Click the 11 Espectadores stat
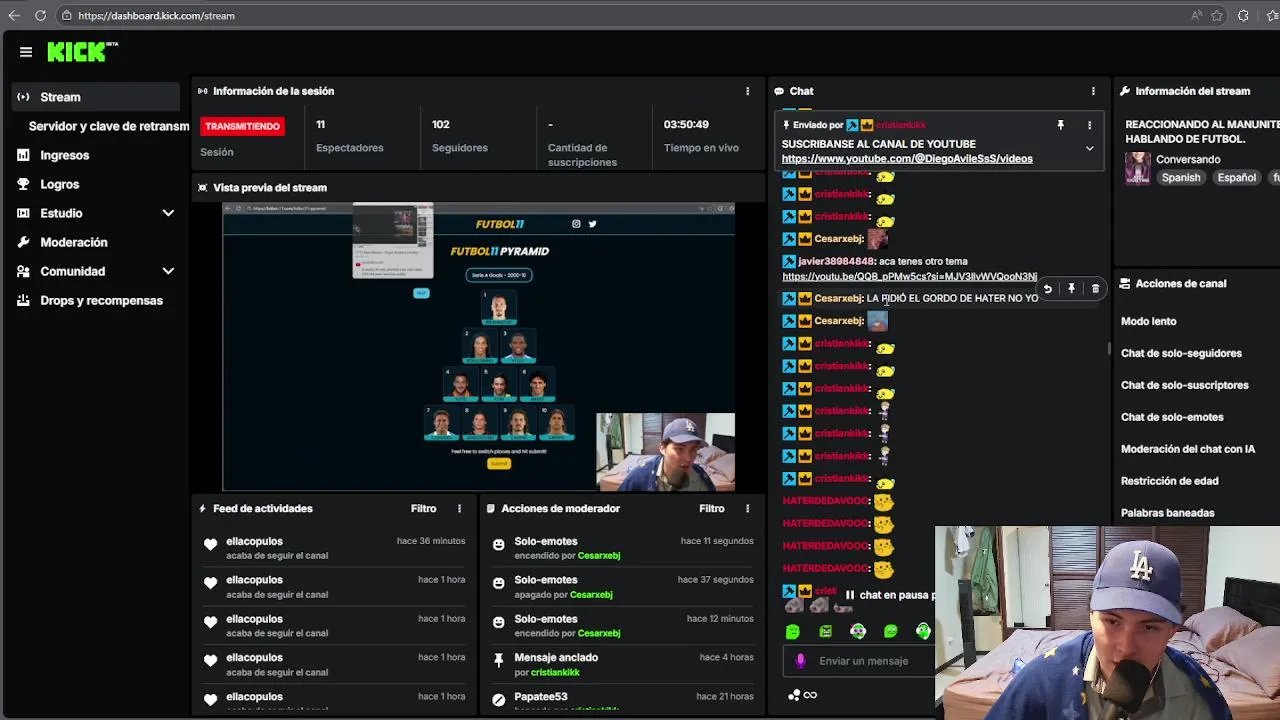 [349, 136]
